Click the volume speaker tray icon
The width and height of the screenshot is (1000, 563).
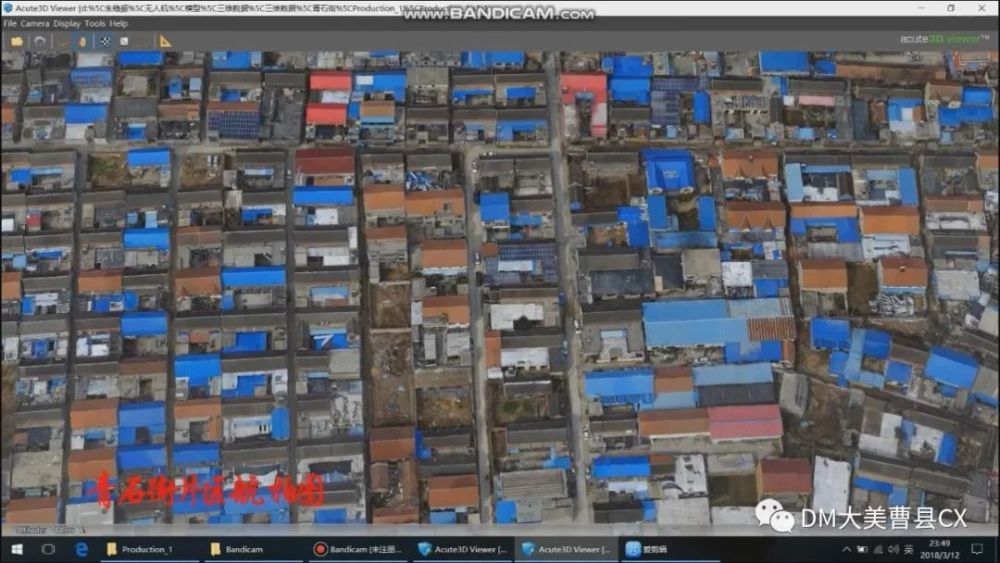(893, 549)
